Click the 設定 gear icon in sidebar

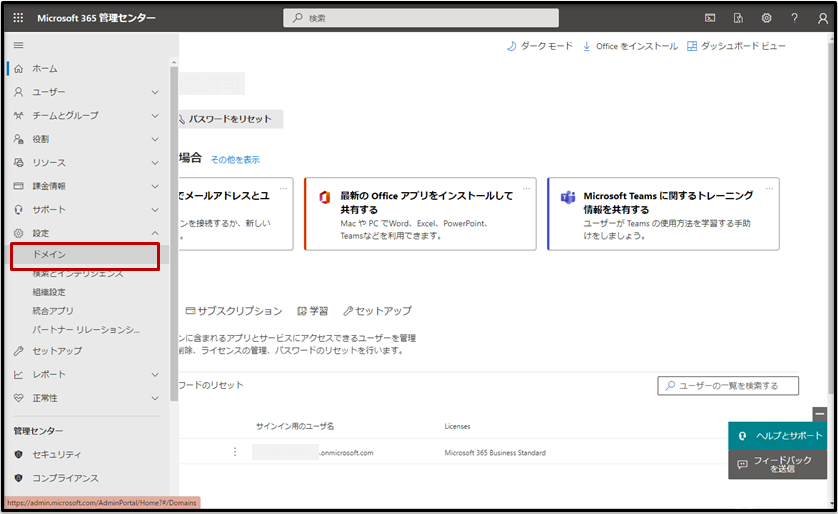19,233
